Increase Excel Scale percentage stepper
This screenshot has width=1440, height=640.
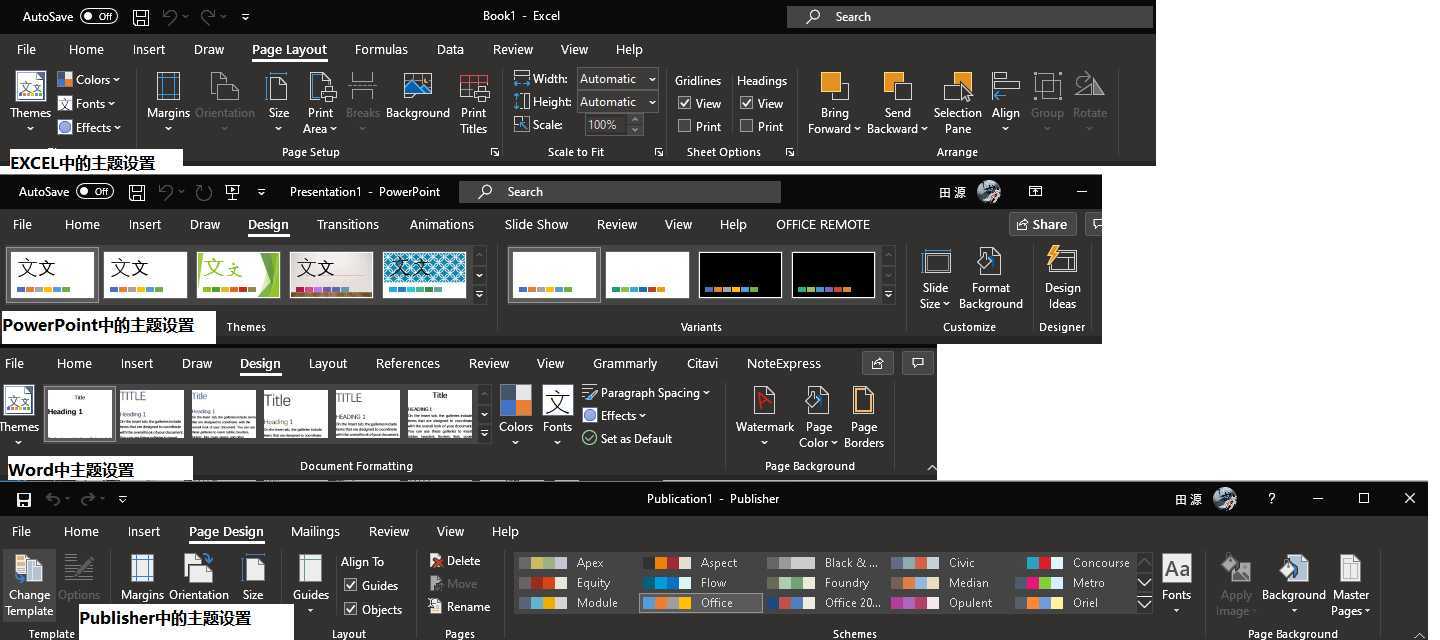[634, 120]
